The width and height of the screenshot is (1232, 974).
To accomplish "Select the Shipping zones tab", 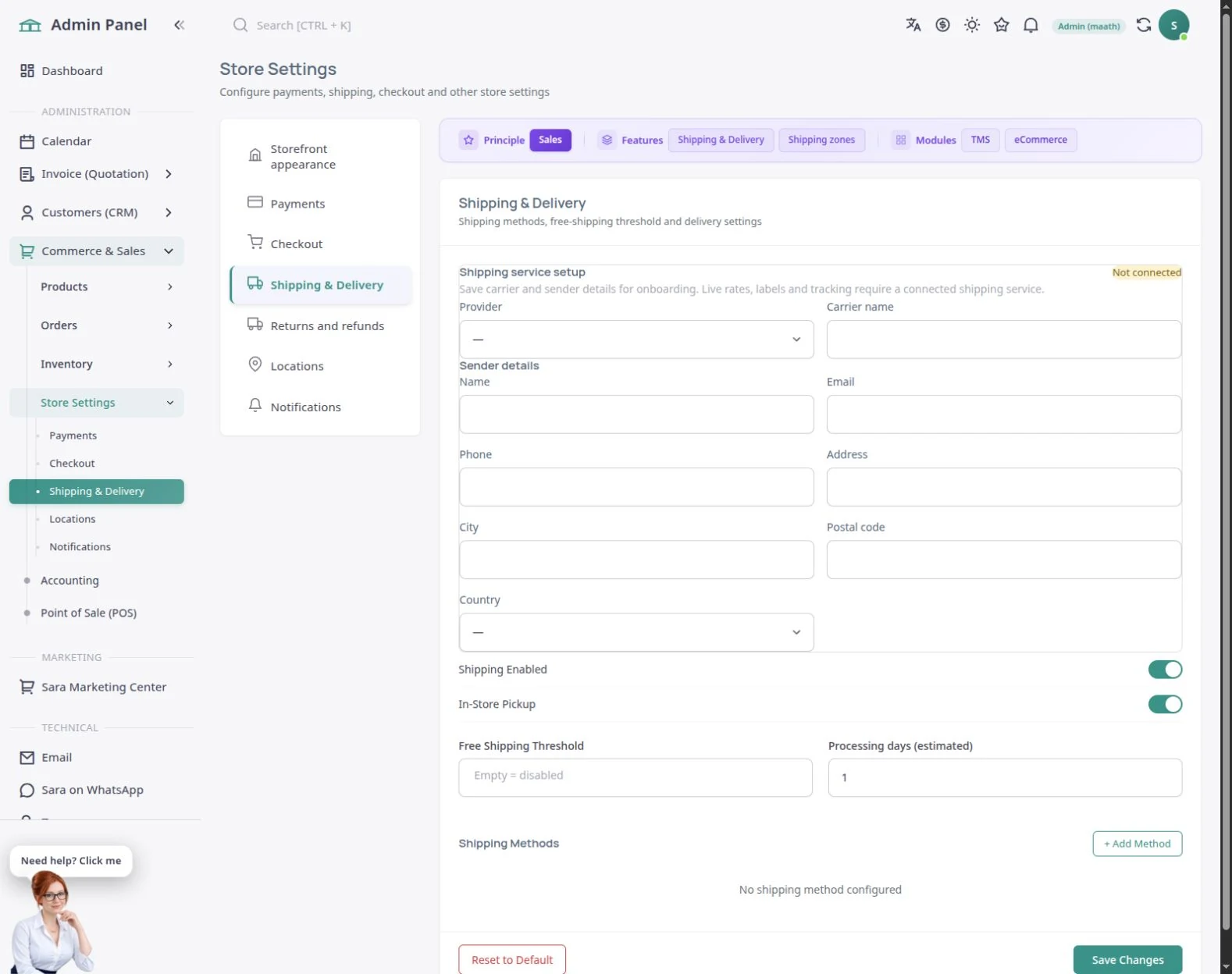I will click(821, 140).
